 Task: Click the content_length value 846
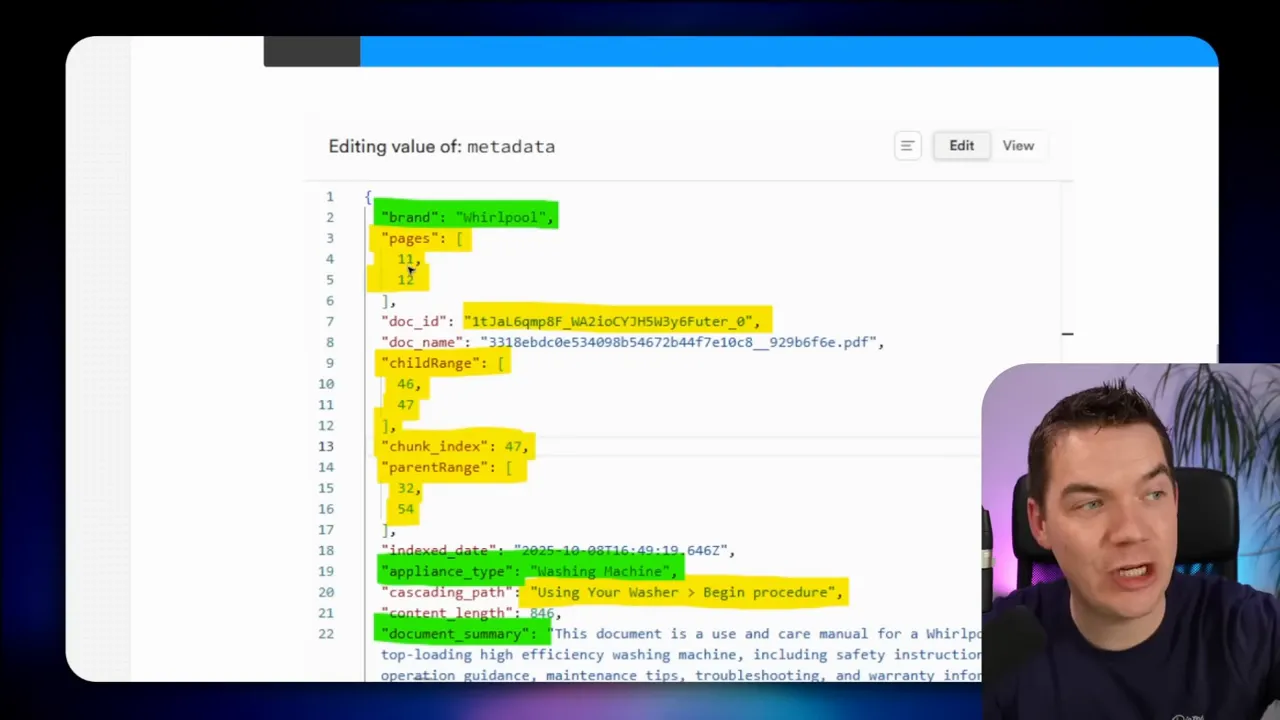pyautogui.click(x=544, y=613)
